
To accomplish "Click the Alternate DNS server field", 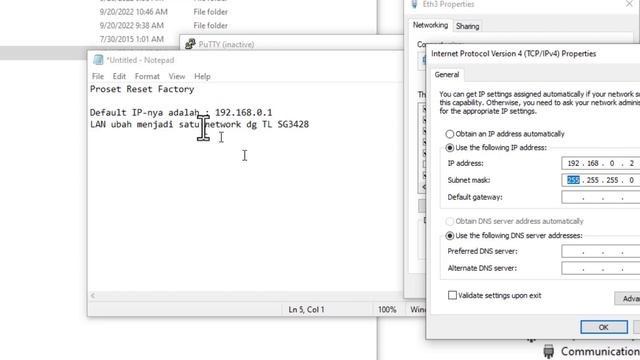I will pos(600,268).
